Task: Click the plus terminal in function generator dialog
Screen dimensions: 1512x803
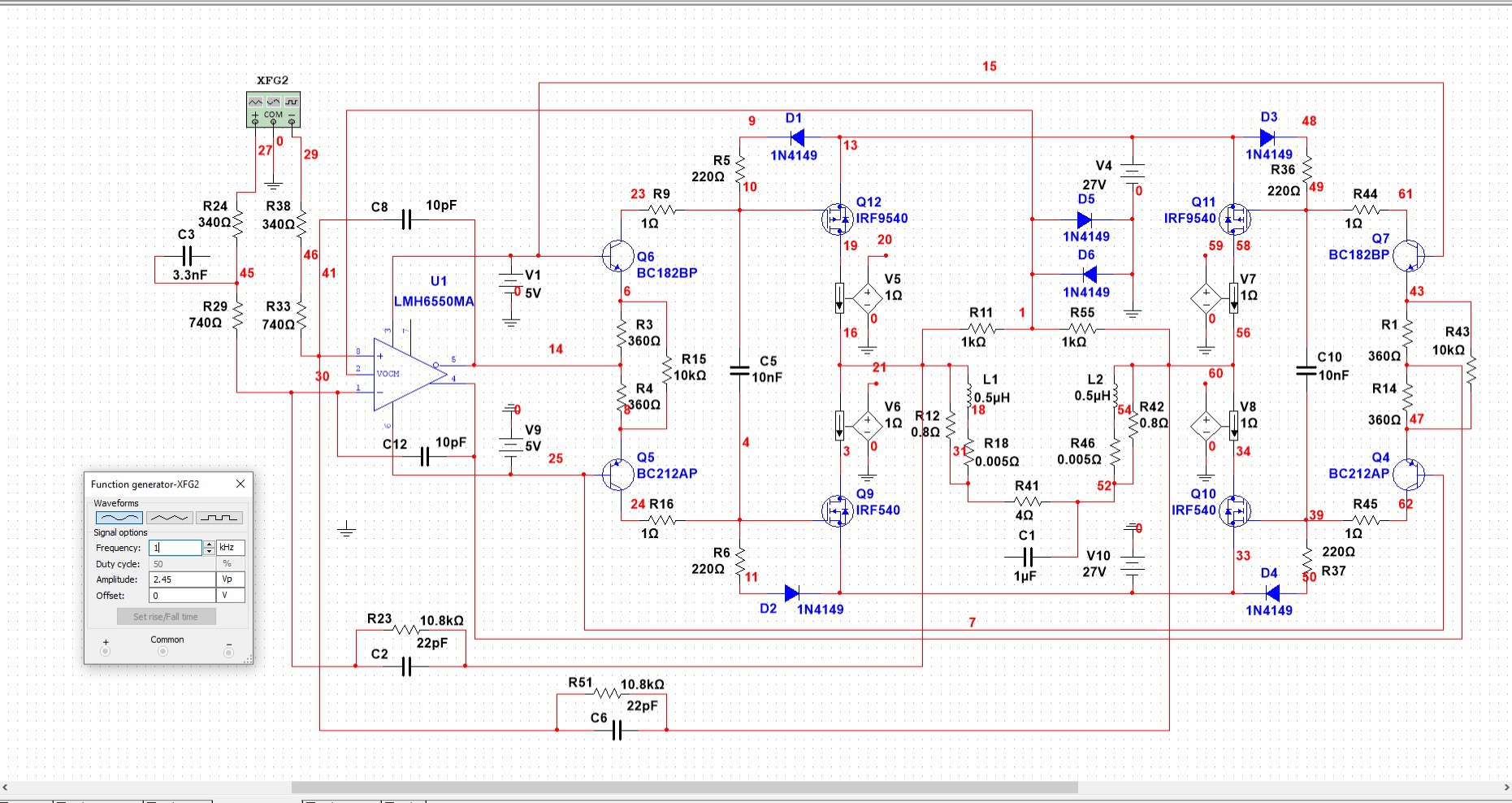Action: click(x=106, y=651)
